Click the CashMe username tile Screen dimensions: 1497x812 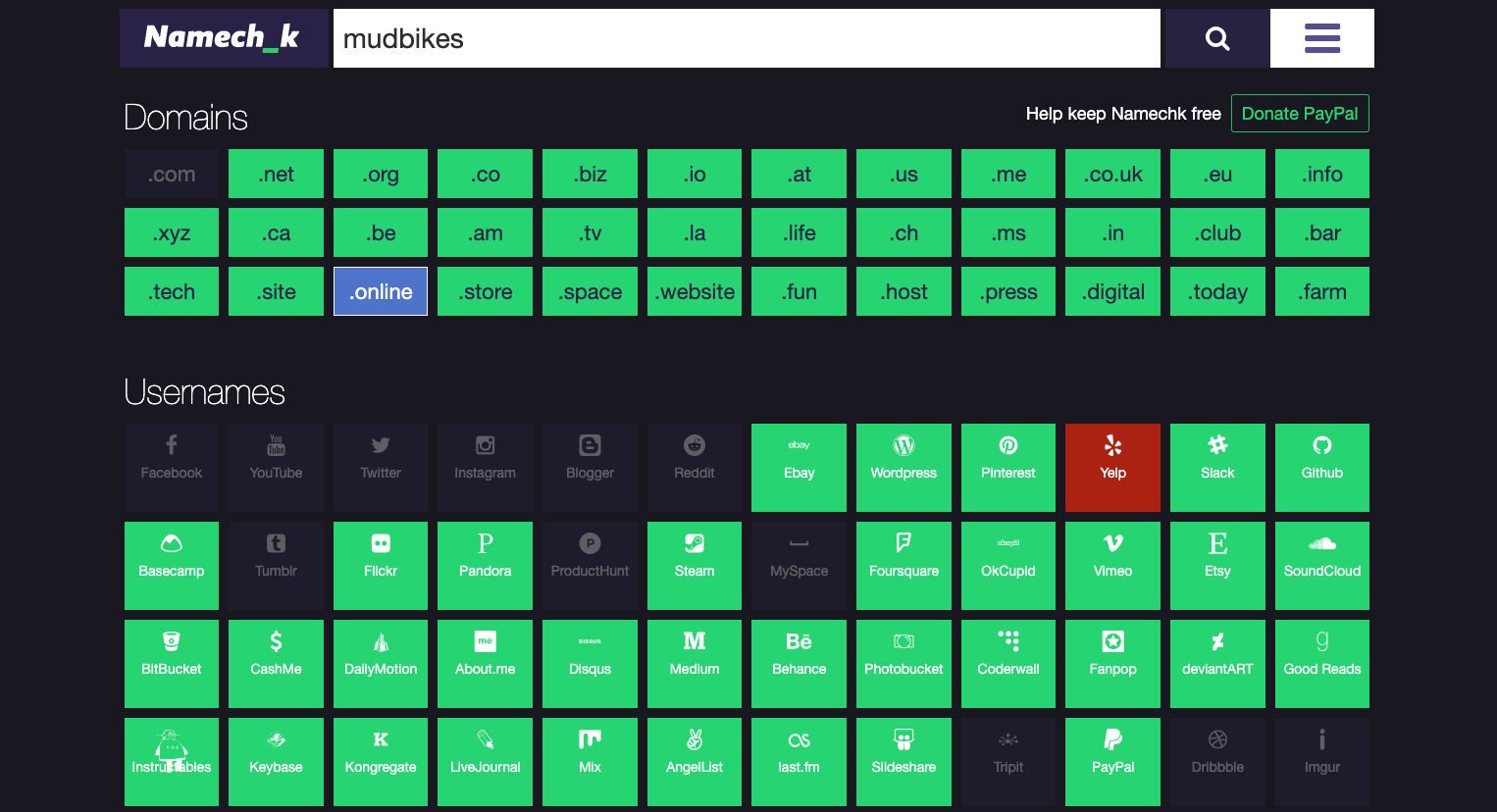tap(276, 664)
